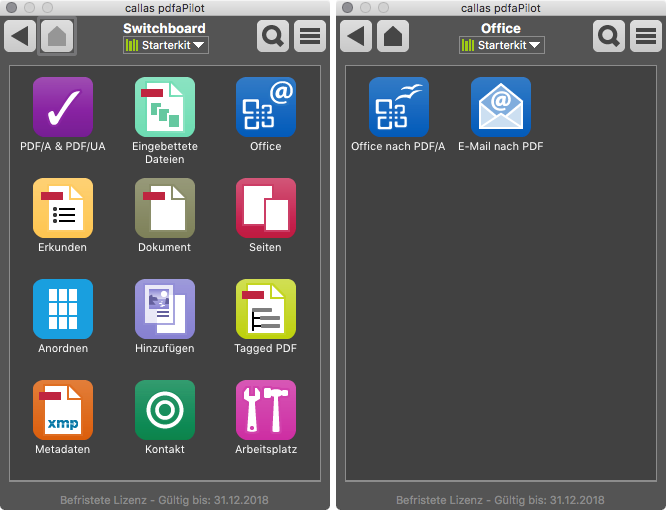666x510 pixels.
Task: Expand Starterkit dropdown in Office window
Action: pyautogui.click(x=502, y=45)
